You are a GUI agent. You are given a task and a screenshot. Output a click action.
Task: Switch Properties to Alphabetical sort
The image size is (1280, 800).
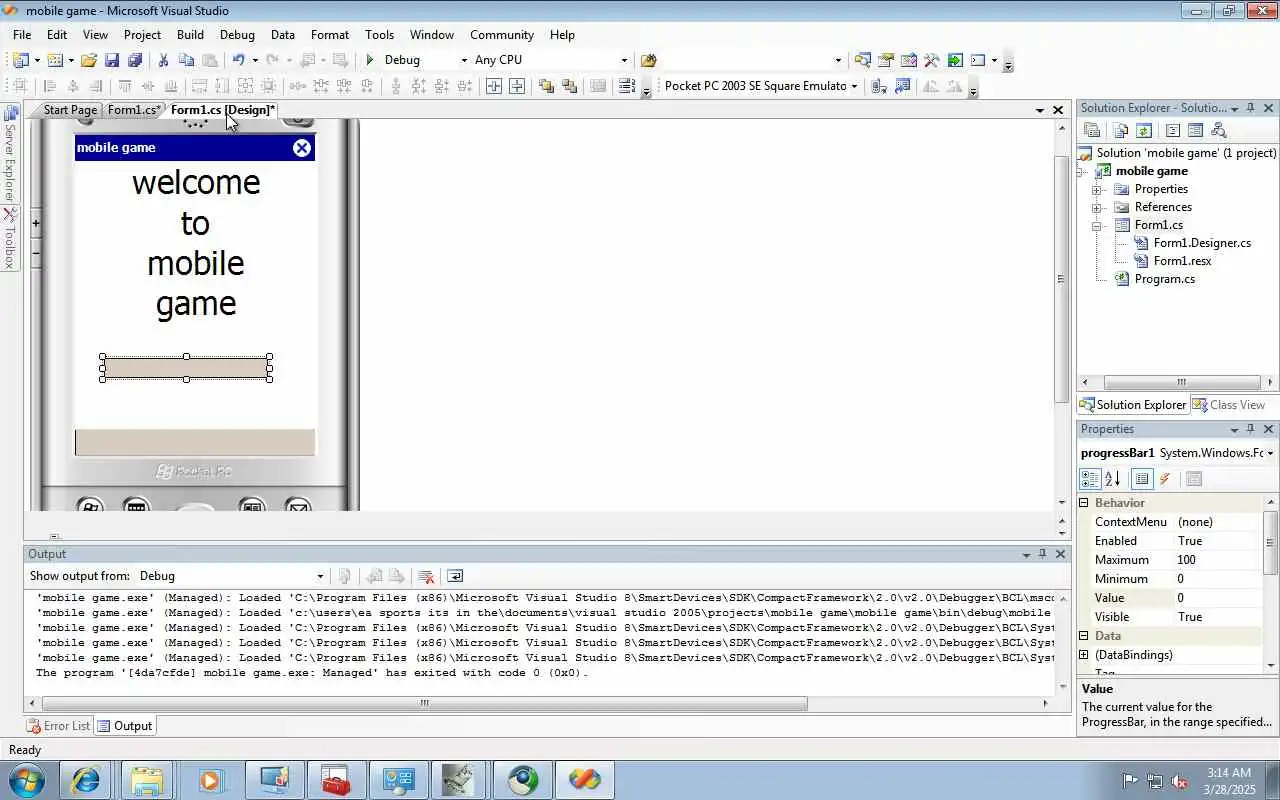(1113, 479)
